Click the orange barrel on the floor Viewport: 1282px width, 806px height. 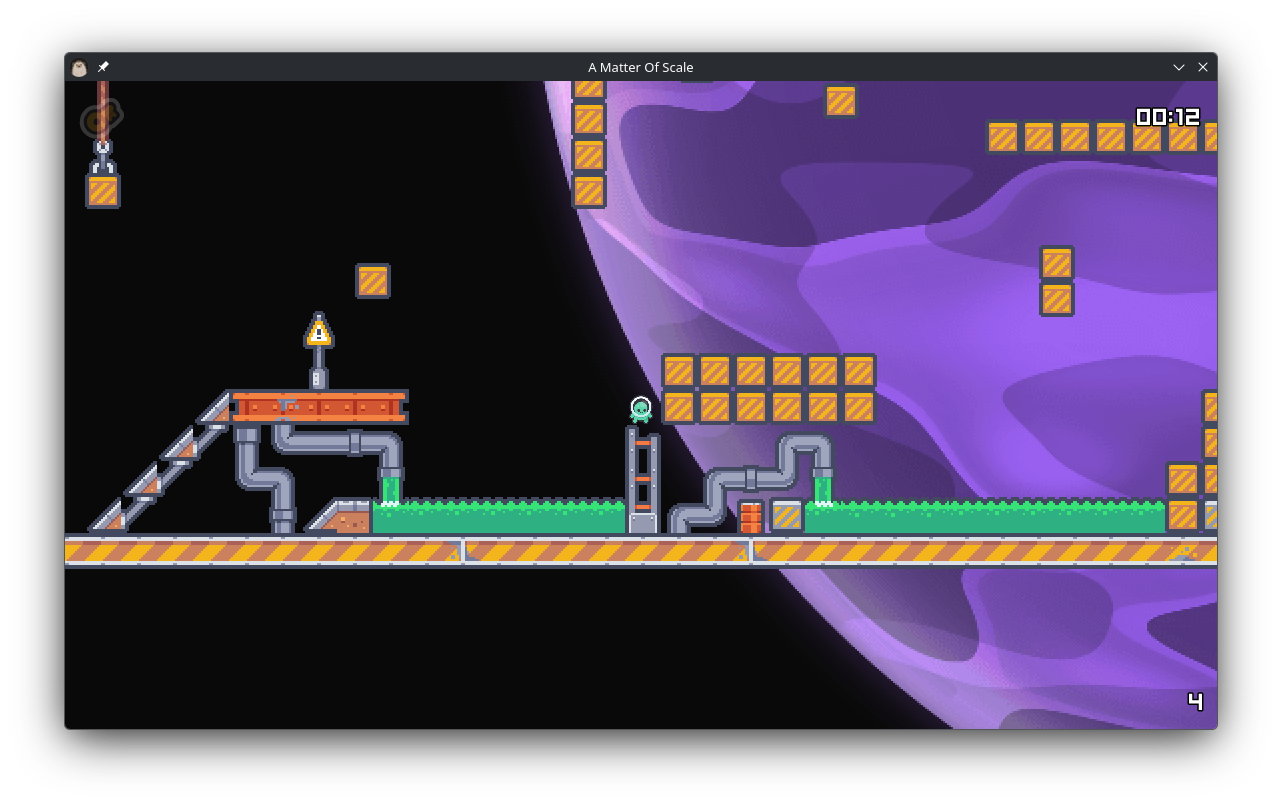coord(751,517)
